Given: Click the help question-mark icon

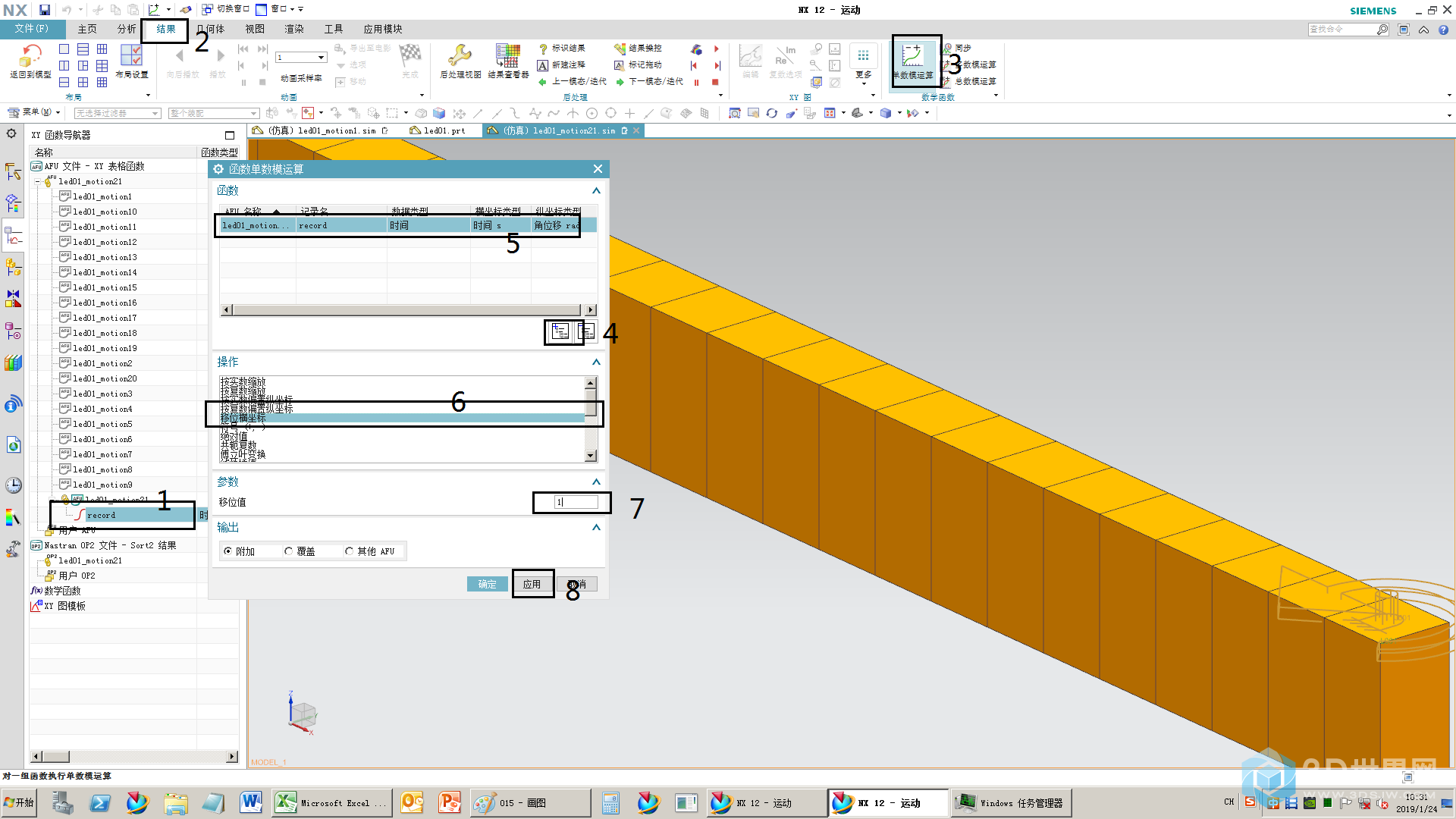Looking at the screenshot, I should coord(1444,30).
